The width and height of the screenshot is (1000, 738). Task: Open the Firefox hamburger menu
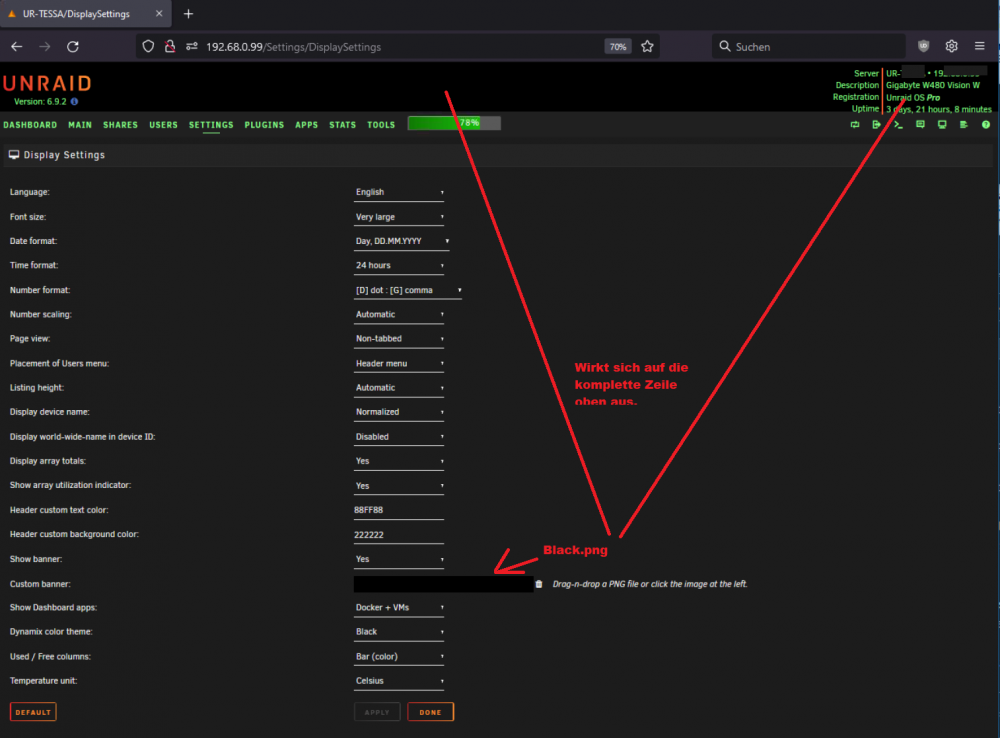pos(980,46)
